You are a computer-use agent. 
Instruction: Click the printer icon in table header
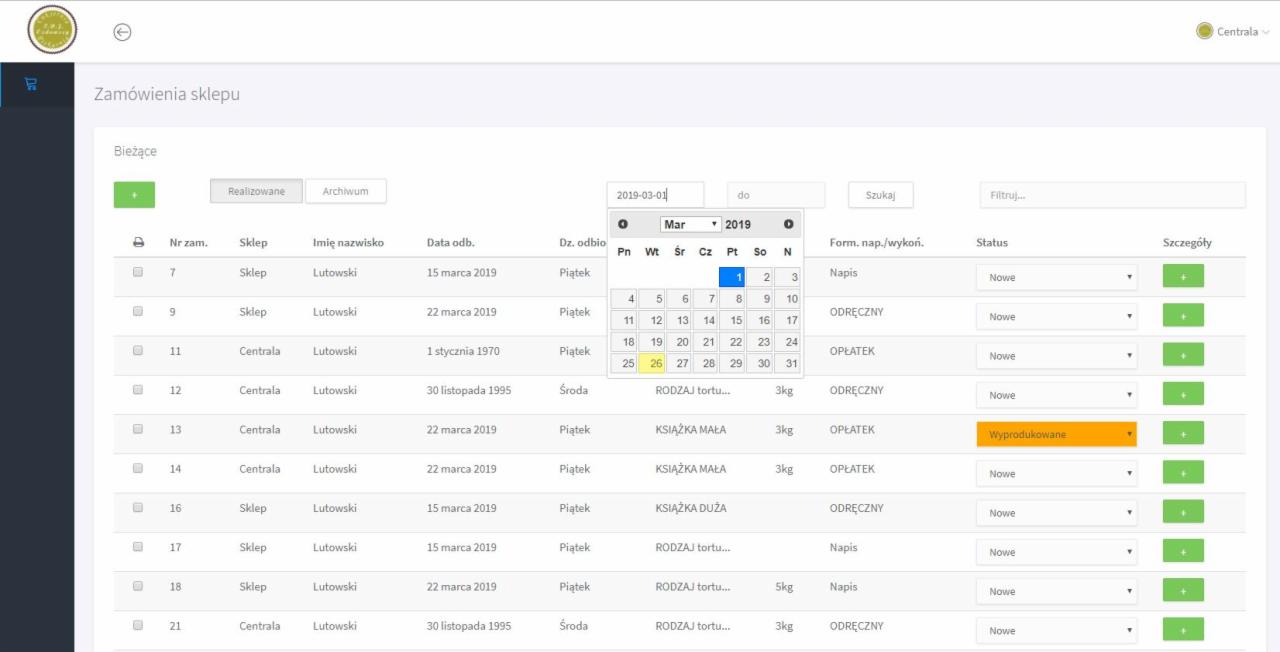click(x=138, y=242)
